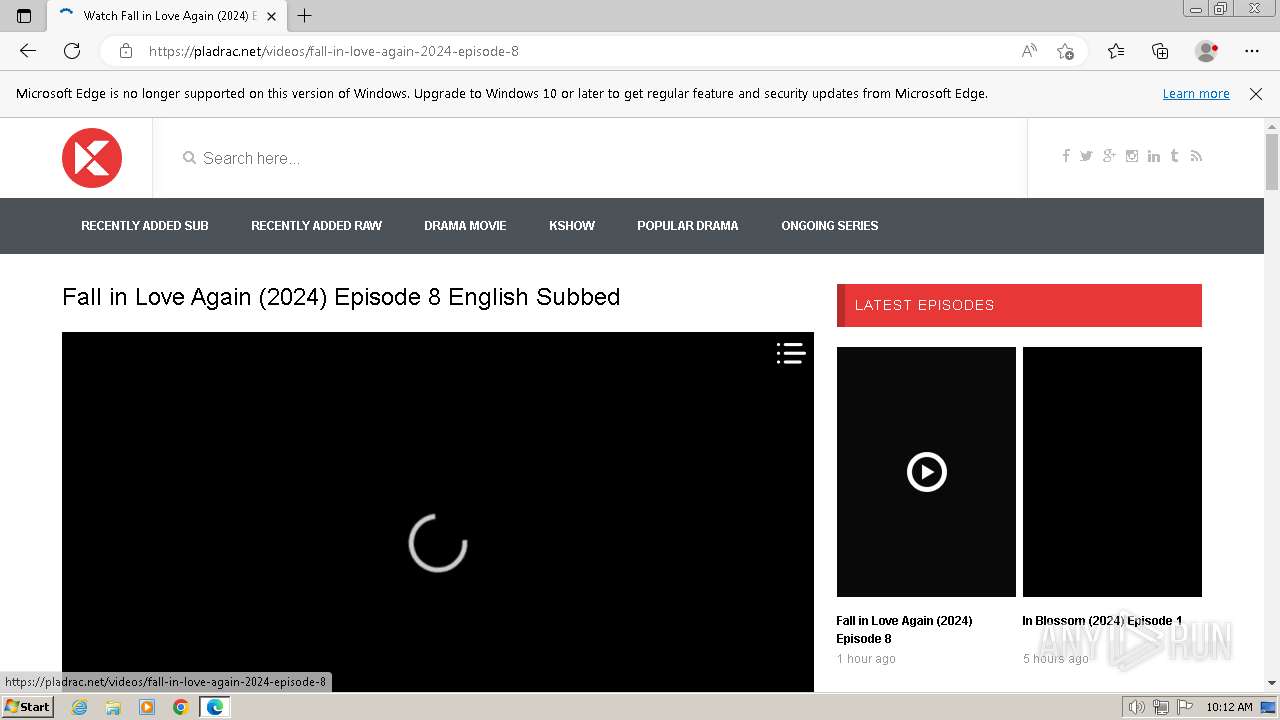This screenshot has width=1280, height=720.
Task: Open Edge Settings and more menu
Action: point(1252,51)
